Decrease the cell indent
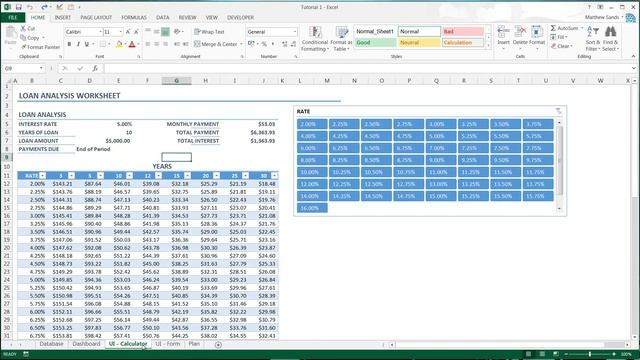 click(x=177, y=44)
